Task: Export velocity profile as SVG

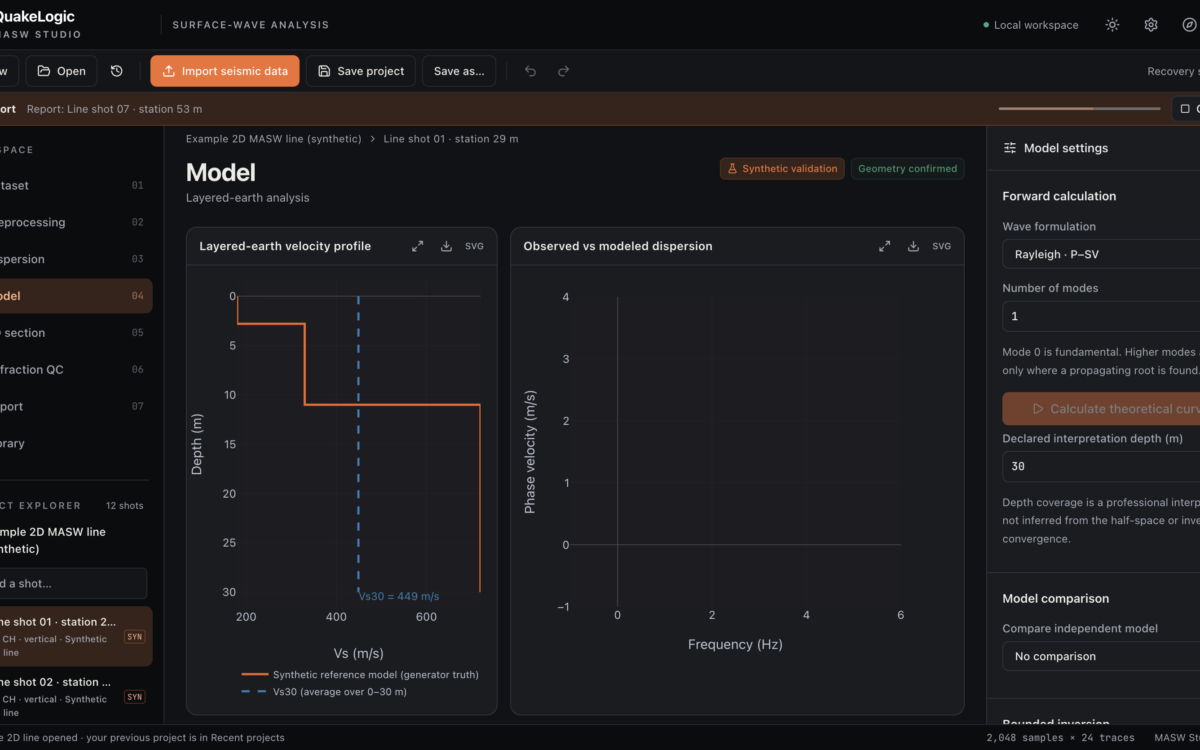Action: pos(474,246)
